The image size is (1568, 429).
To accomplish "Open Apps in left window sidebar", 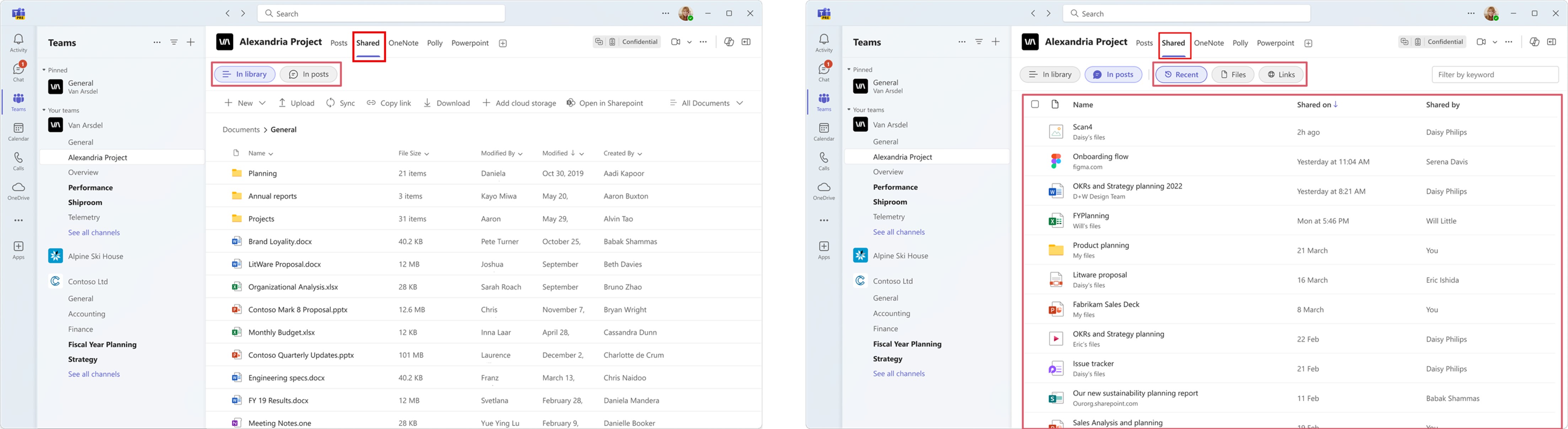I will tap(18, 250).
